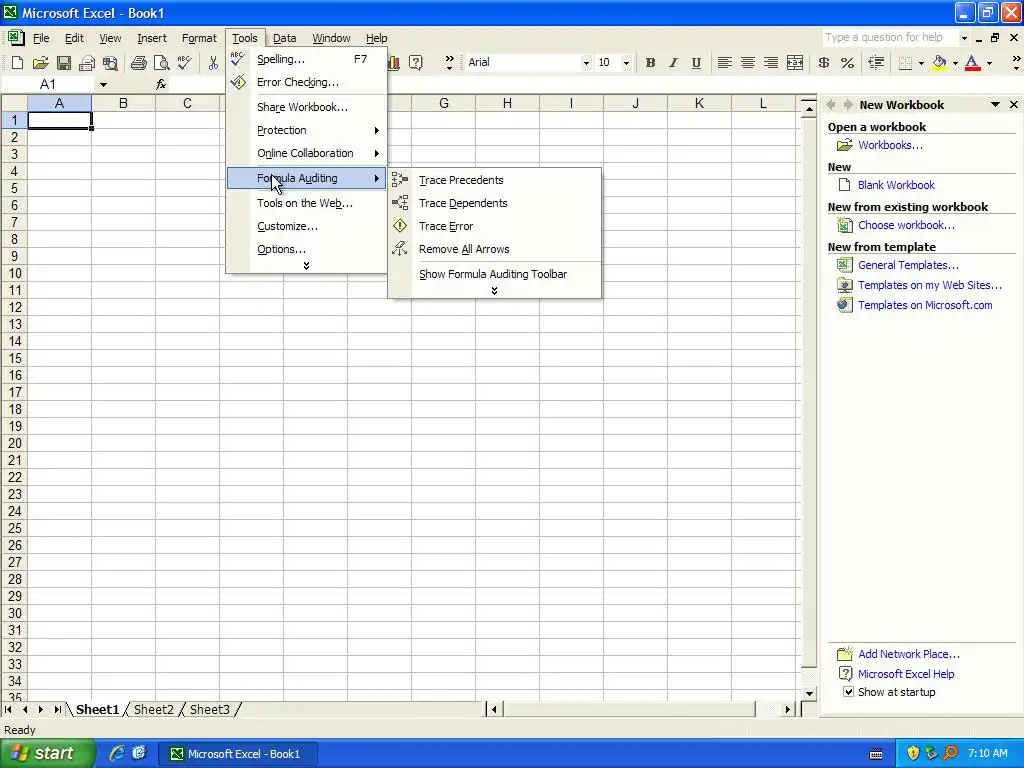Select the row 10 header
Screen dimensions: 1024x768
tap(14, 273)
